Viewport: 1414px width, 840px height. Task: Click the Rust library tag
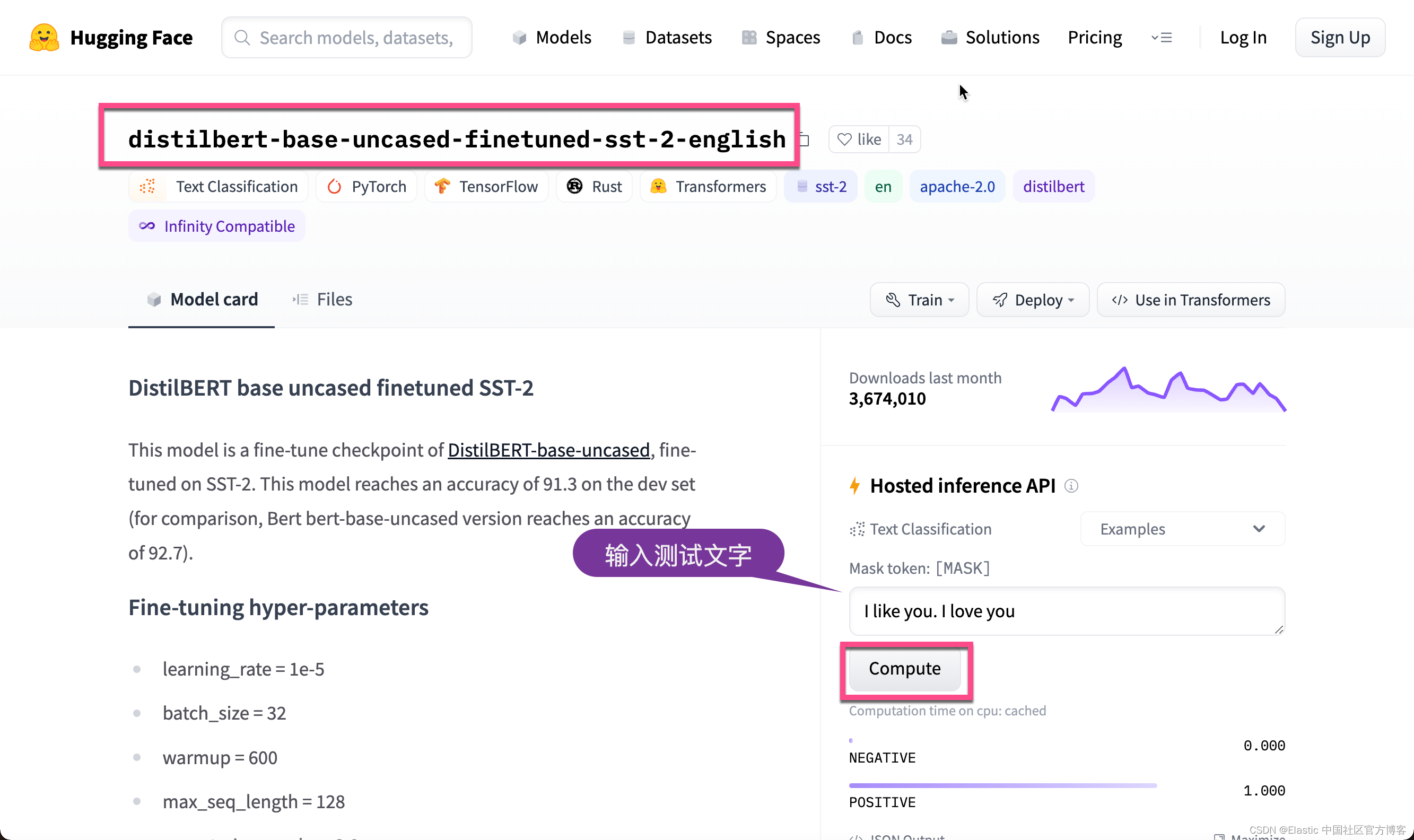point(595,186)
